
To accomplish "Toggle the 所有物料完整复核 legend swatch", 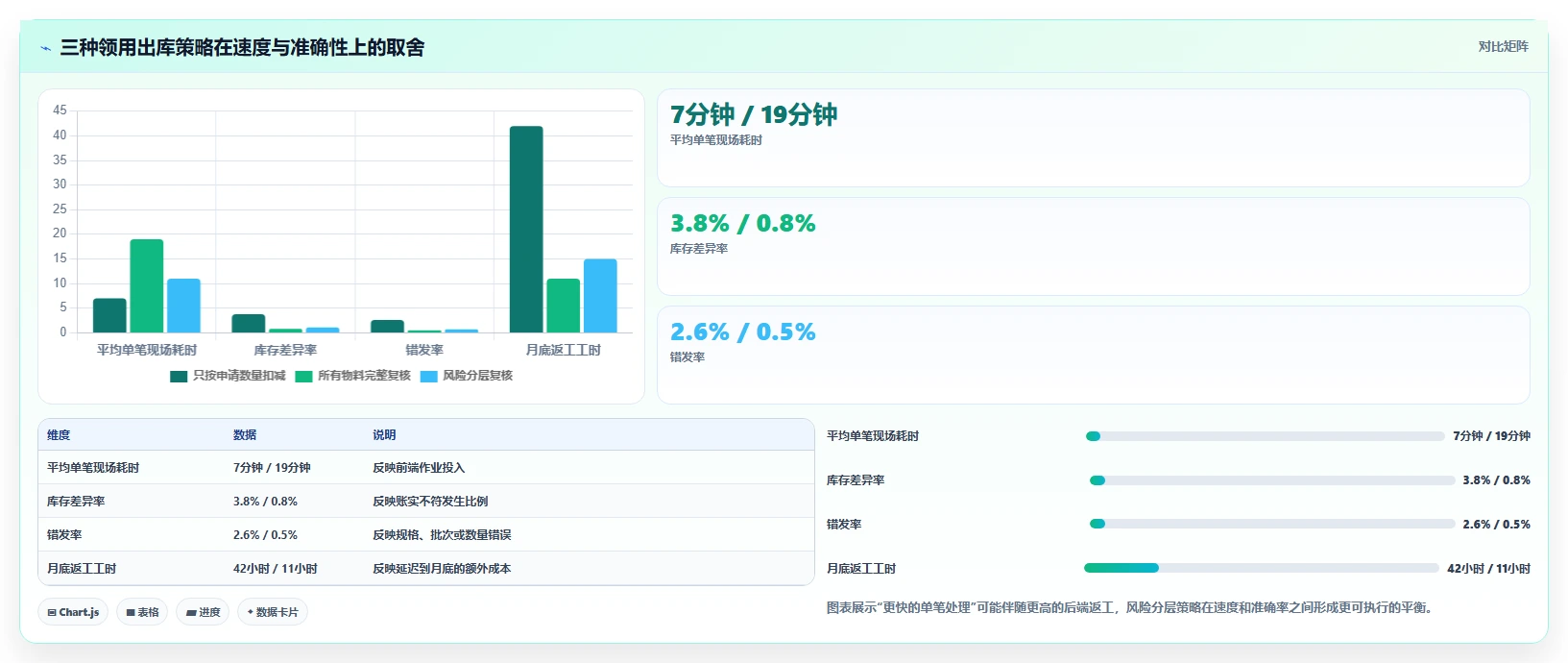I will click(x=303, y=377).
